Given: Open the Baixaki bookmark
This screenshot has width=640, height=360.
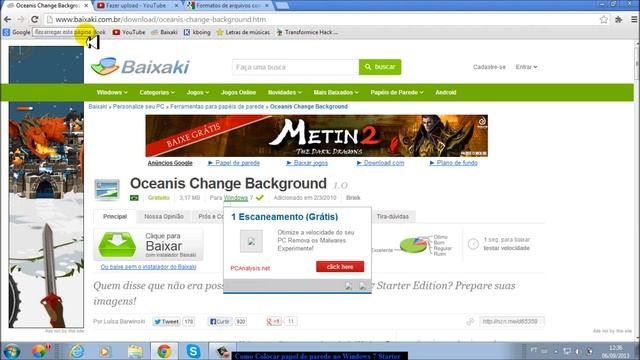Looking at the screenshot, I should coord(164,32).
